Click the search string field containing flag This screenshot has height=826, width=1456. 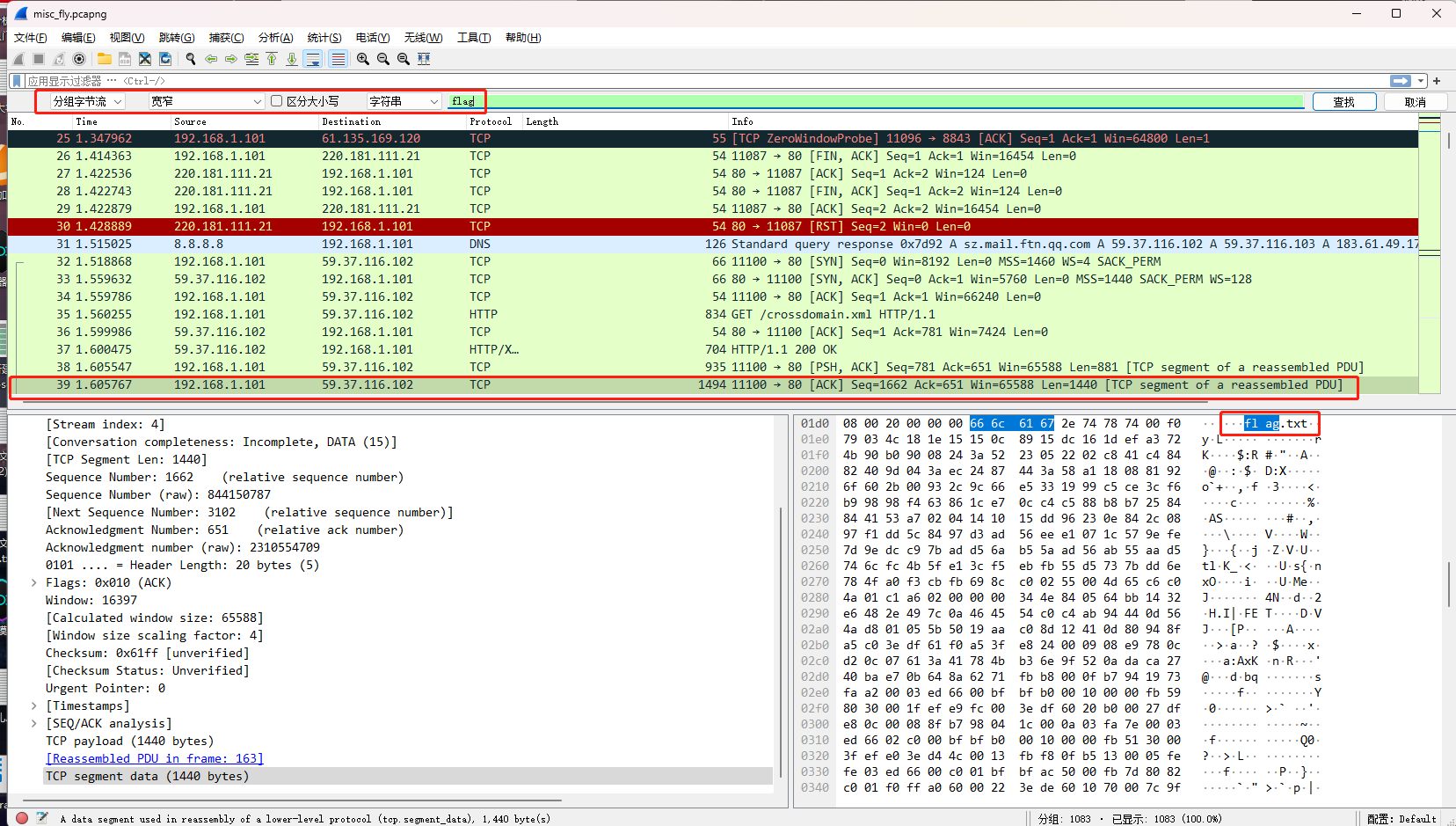[876, 101]
